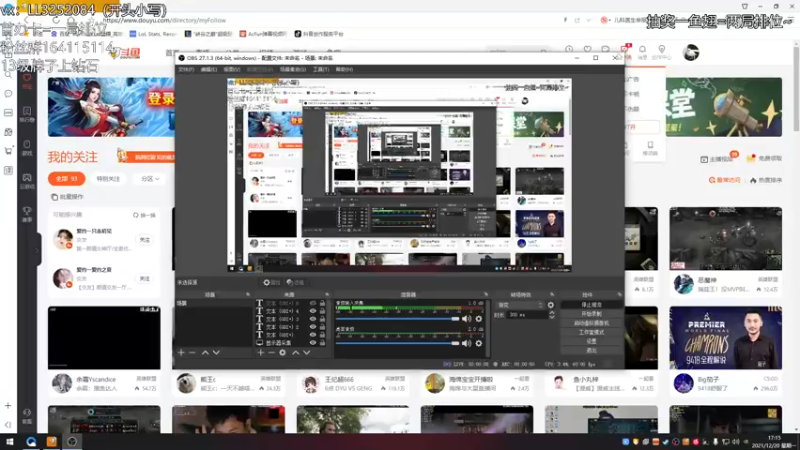
Task: Toggle lock on source 文本 (GDI+) 5
Action: point(322,303)
